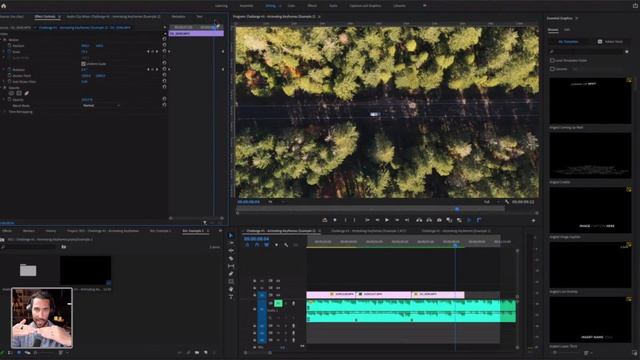The width and height of the screenshot is (640, 360).
Task: Open the Program monitor button editor plus
Action: (533, 220)
